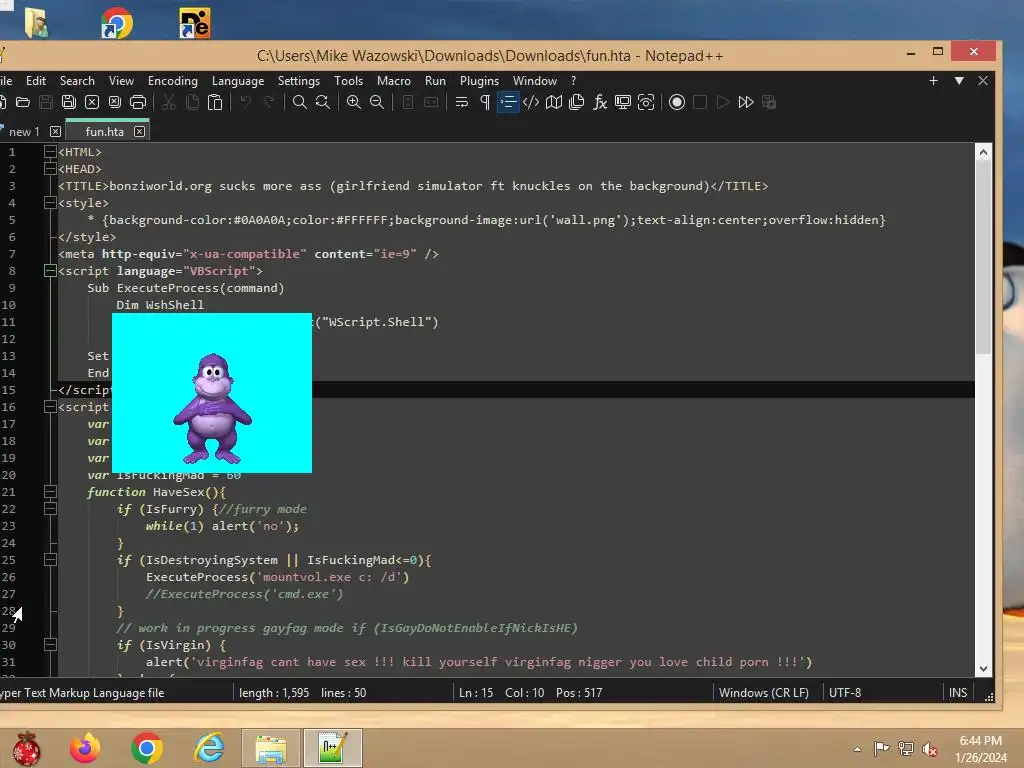Open the Document List icon
1024x768 pixels.
click(x=577, y=102)
